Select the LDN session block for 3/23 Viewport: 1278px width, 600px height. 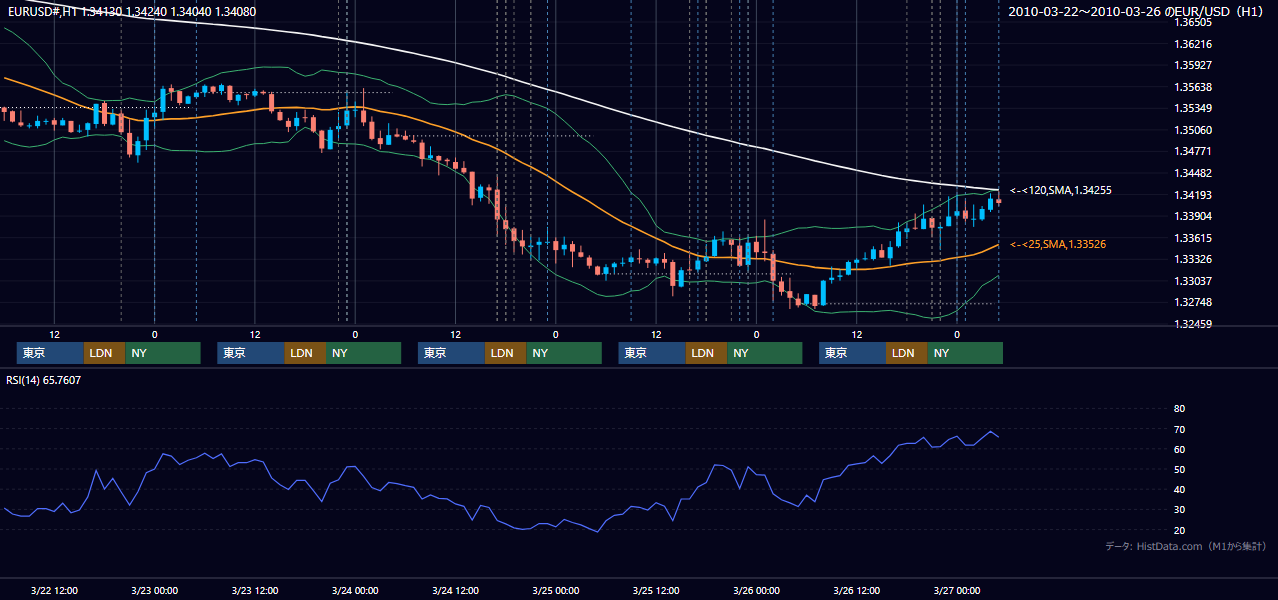coord(305,353)
